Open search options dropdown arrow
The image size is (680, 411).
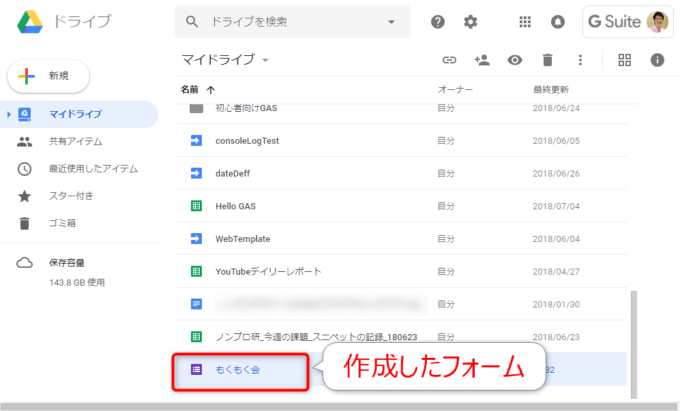[391, 22]
